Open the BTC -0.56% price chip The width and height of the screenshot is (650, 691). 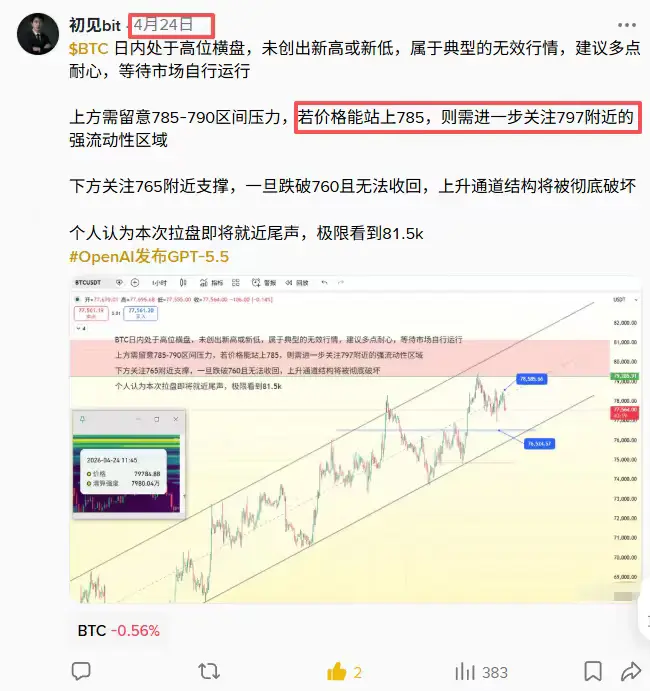coord(119,631)
